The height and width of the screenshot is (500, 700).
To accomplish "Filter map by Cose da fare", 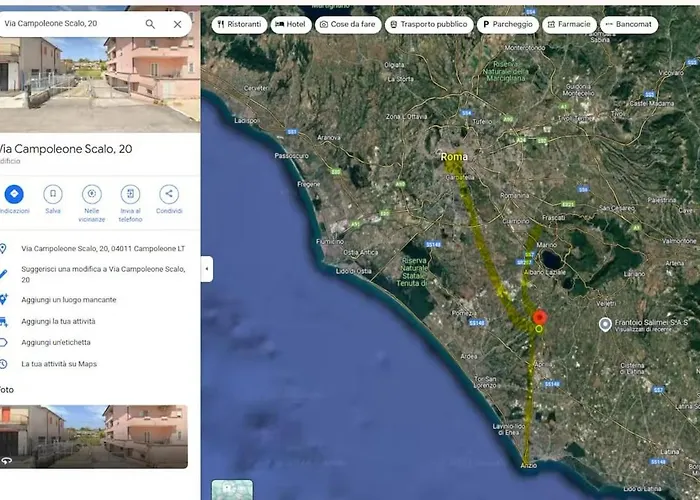I will coord(348,25).
